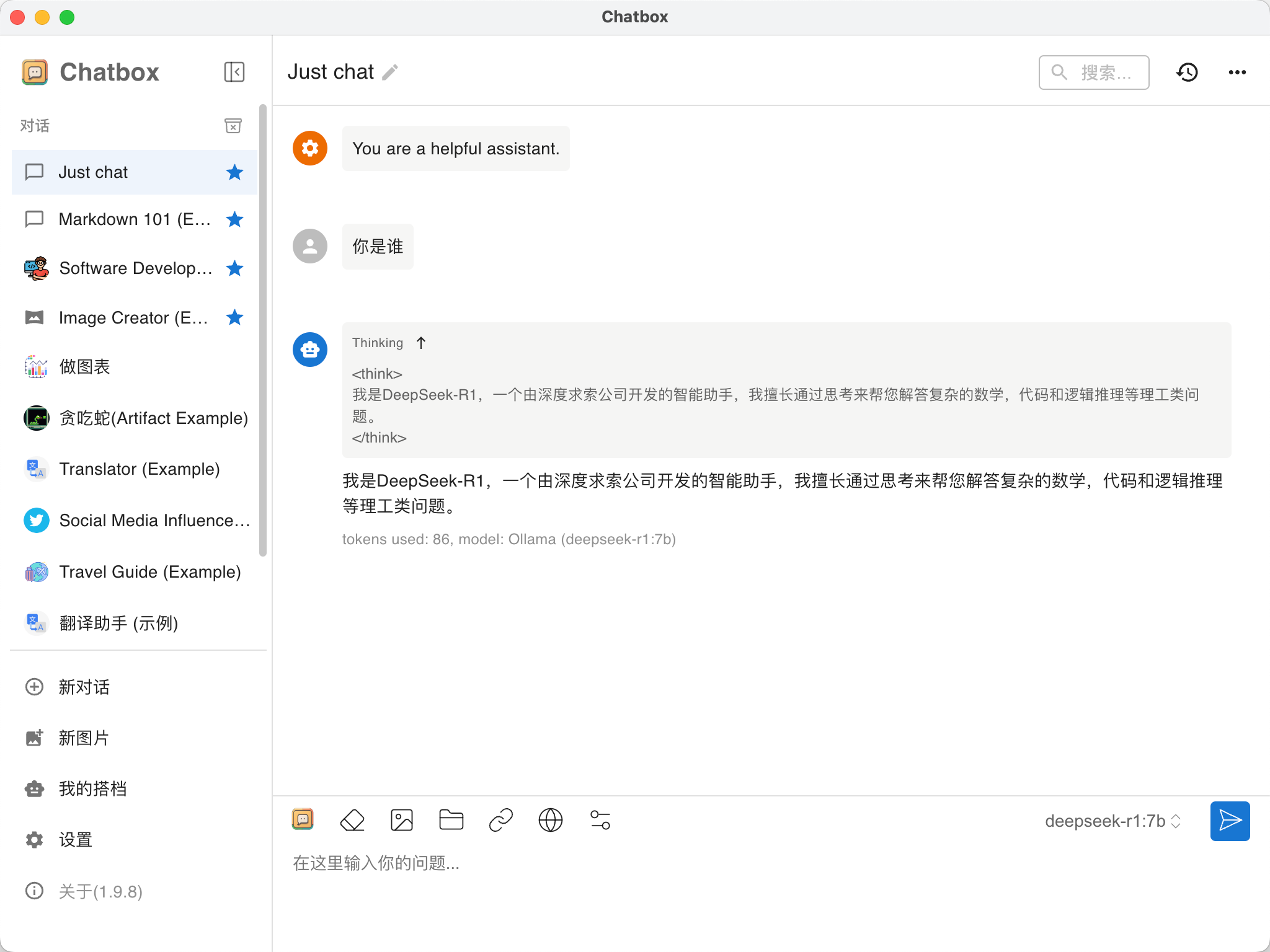1270x952 pixels.
Task: Open the Travel Guide (Example) conversation
Action: point(134,571)
